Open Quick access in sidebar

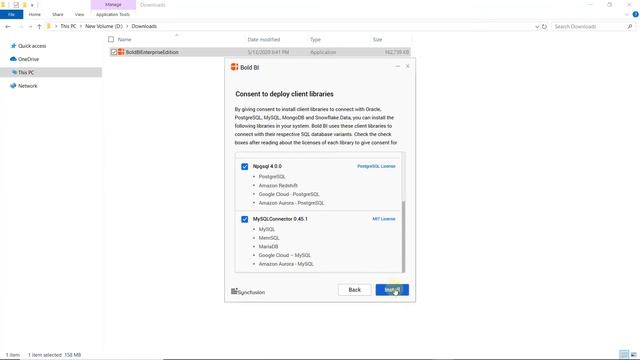point(32,46)
